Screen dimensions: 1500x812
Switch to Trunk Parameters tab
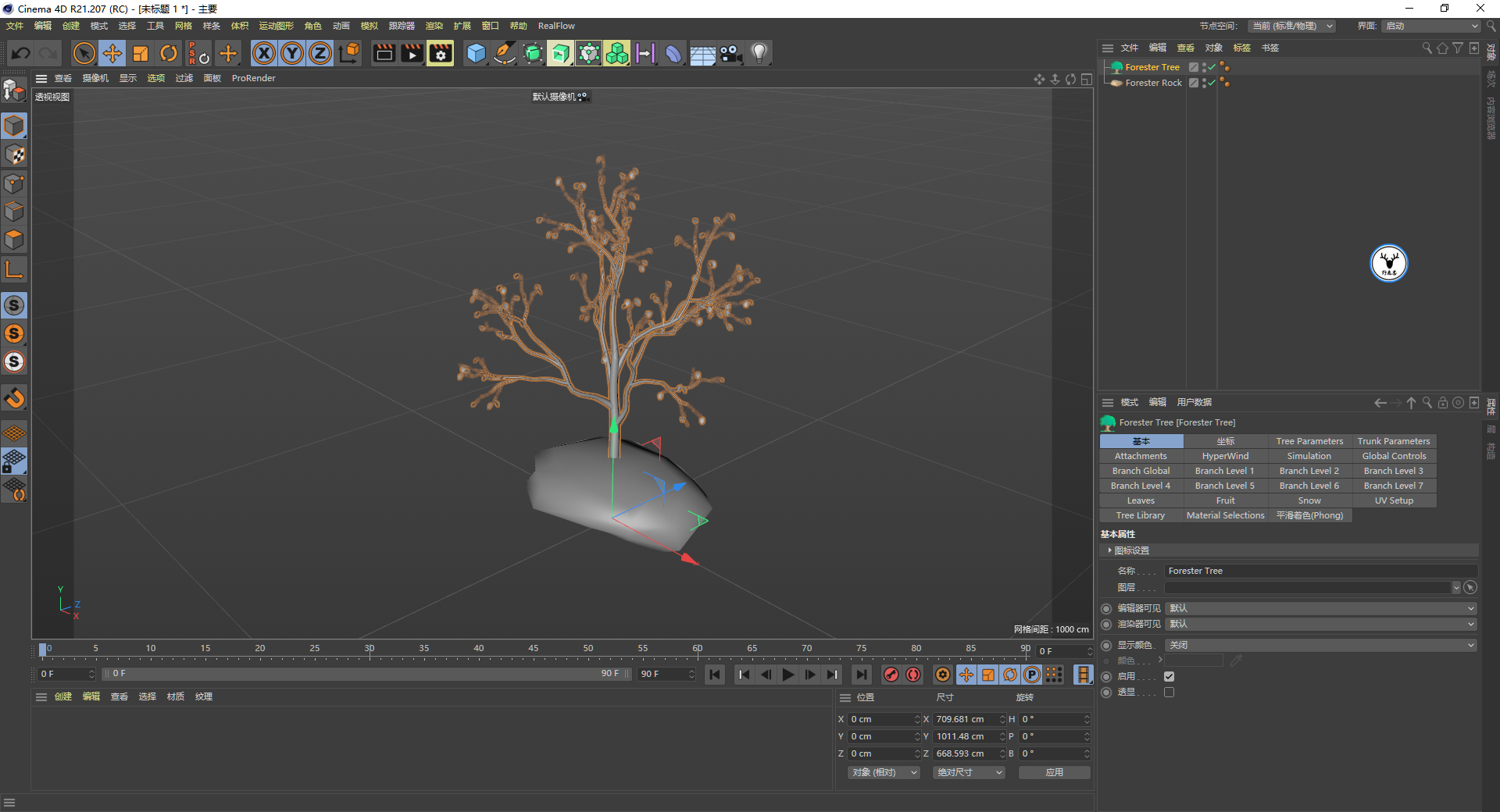pos(1394,441)
